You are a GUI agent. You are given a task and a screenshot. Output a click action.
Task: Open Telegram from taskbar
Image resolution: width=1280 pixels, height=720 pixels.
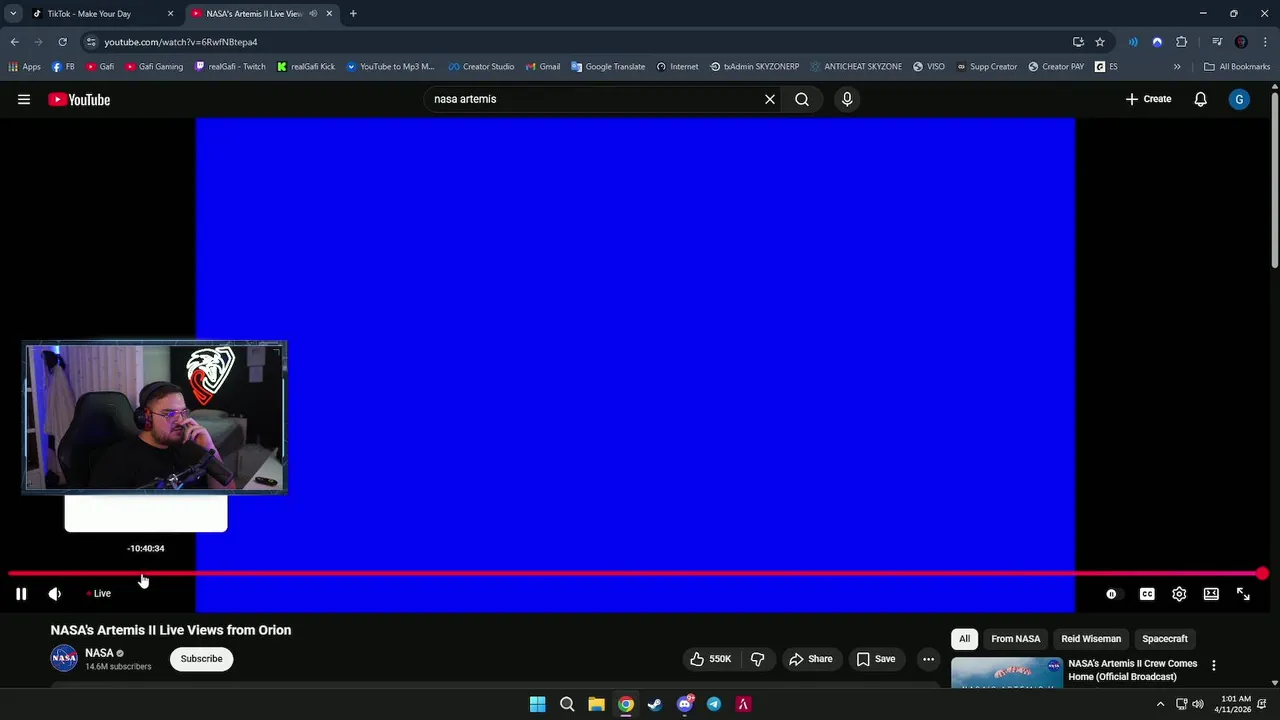tap(714, 704)
